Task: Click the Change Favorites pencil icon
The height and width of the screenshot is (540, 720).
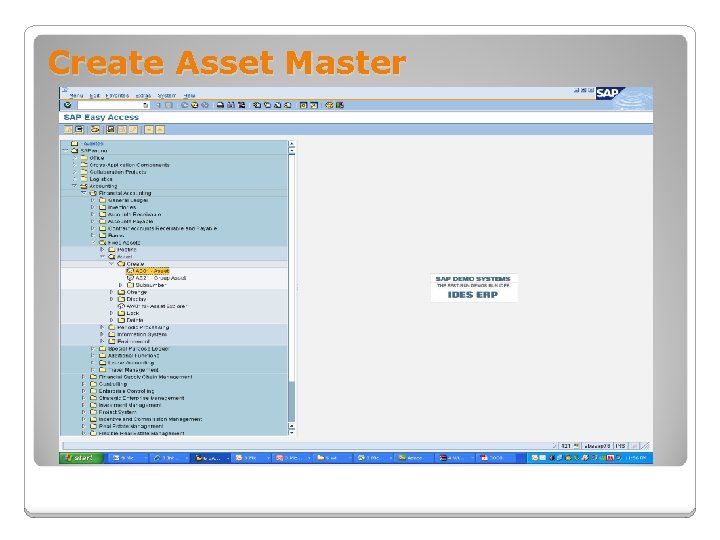Action: tap(133, 129)
